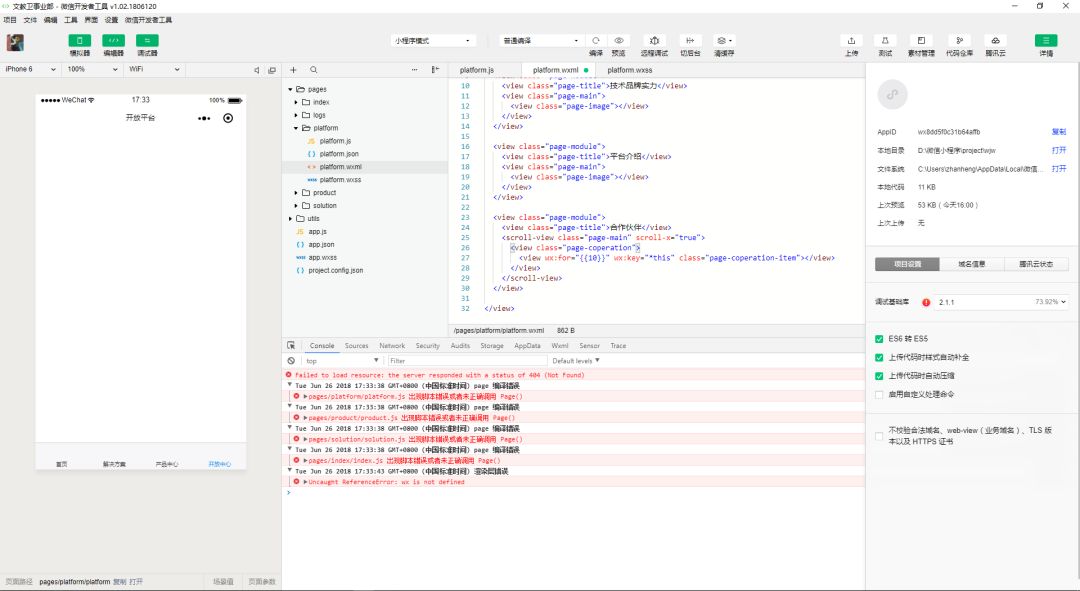Click 复制 link next to AppID
The image size is (1080, 591).
1059,132
